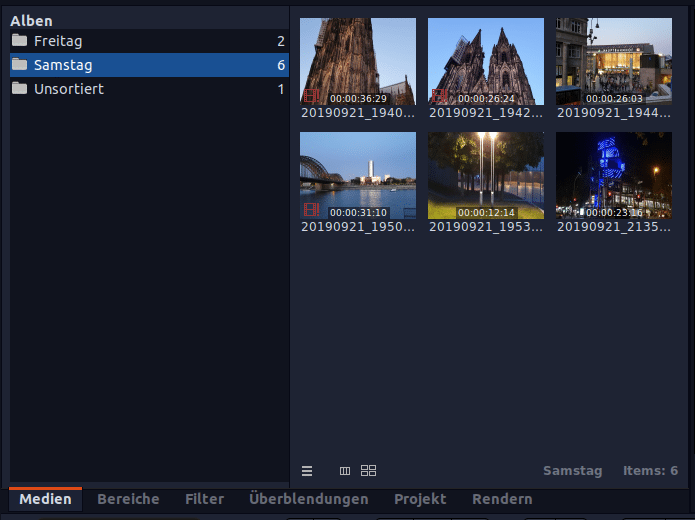Image resolution: width=695 pixels, height=520 pixels.
Task: Select the 20190921_1953 street lamp clip
Action: point(486,176)
